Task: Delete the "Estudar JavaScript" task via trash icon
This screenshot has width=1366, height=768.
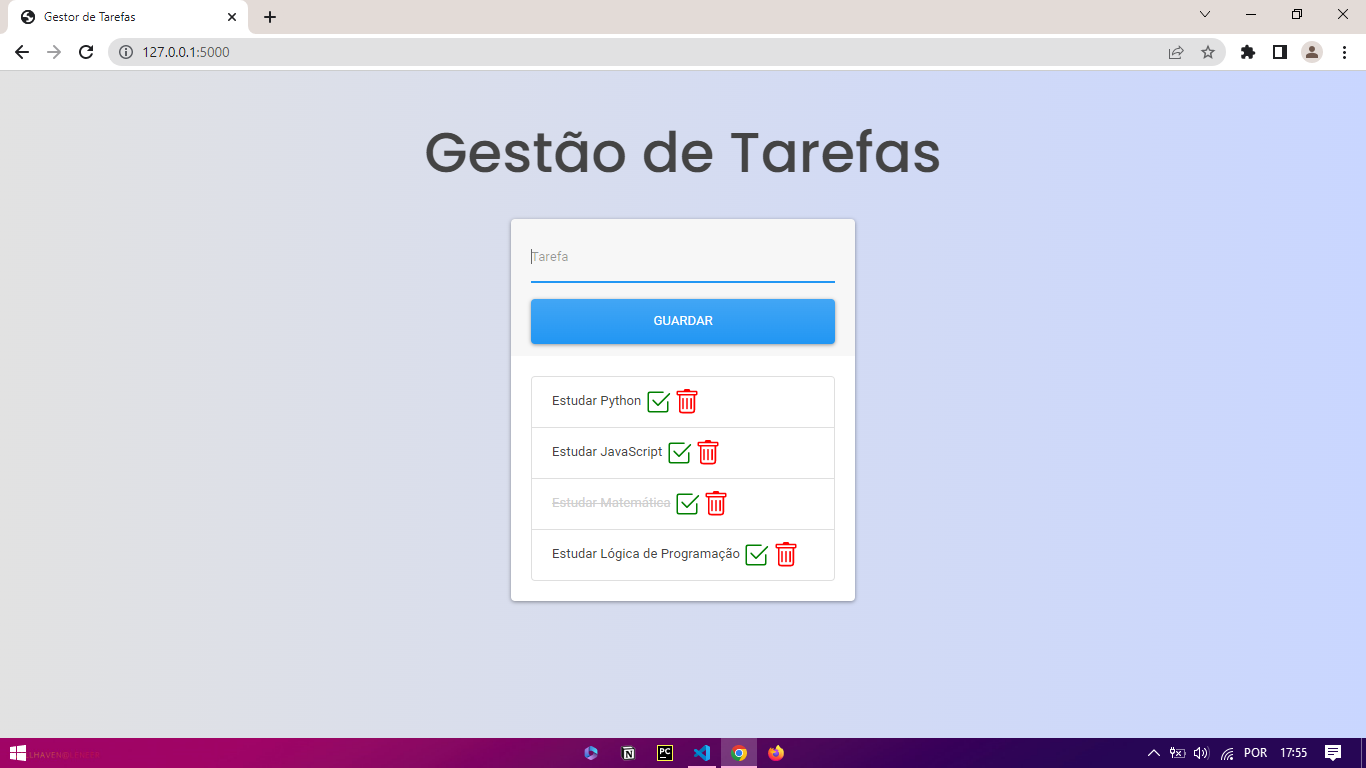Action: [x=707, y=452]
